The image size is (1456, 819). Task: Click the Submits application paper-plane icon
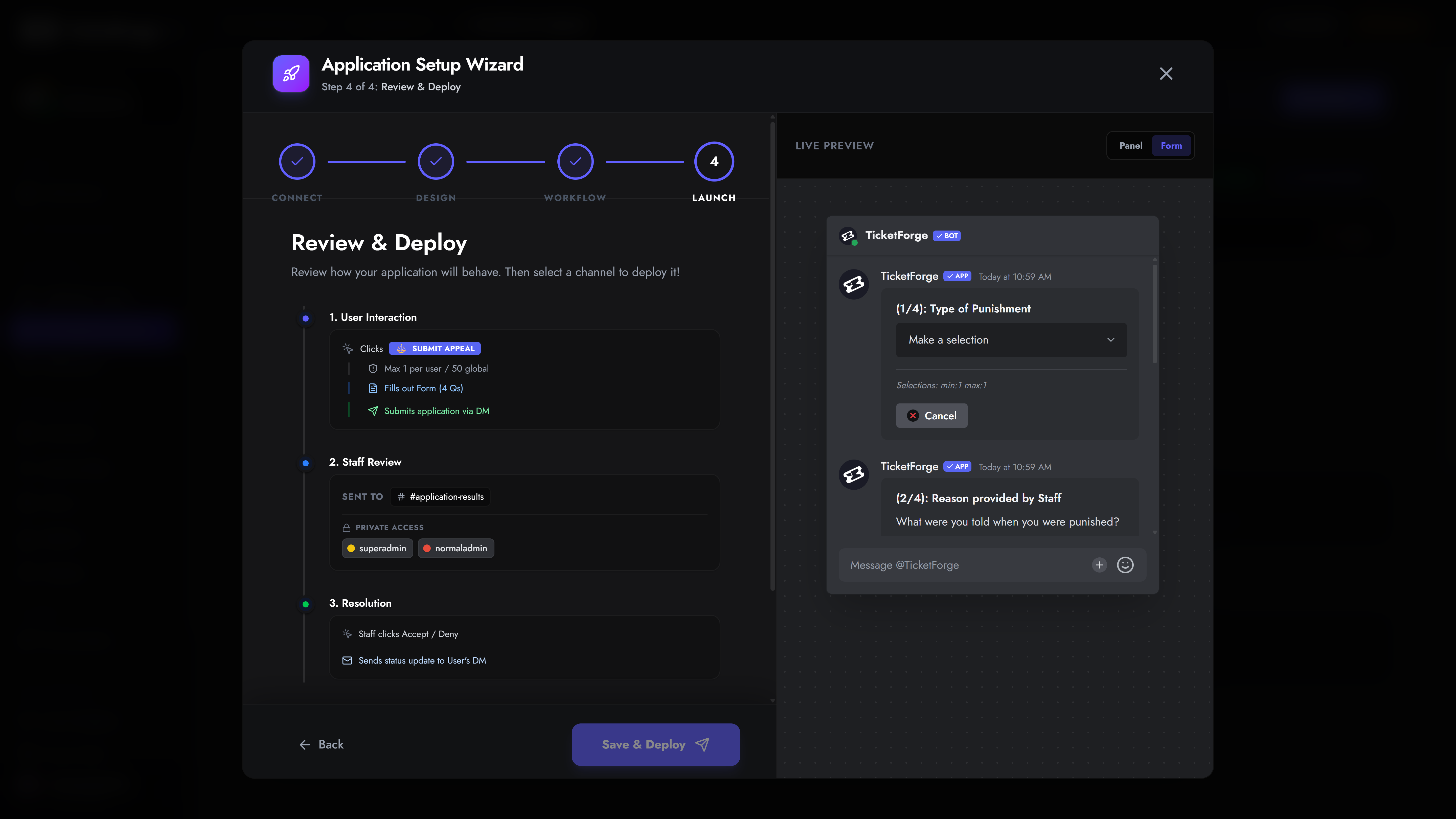[x=373, y=411]
